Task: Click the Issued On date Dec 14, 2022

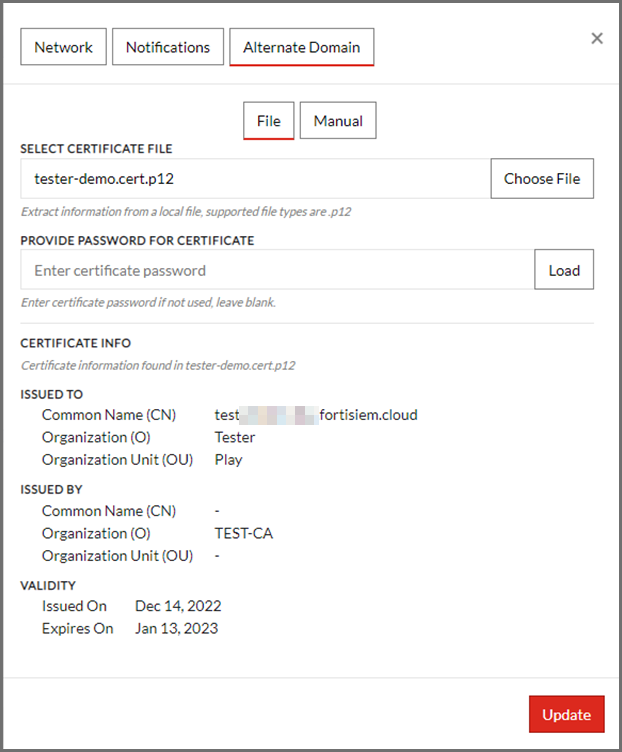Action: [x=178, y=606]
